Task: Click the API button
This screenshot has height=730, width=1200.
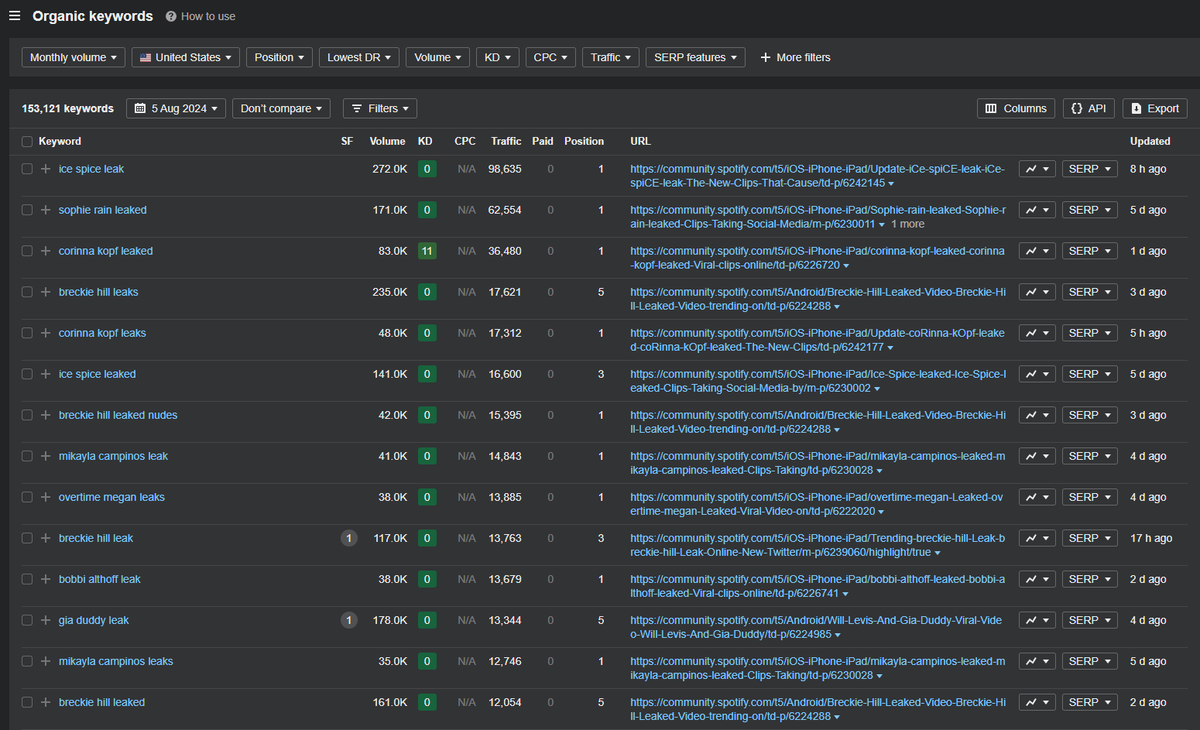Action: 1089,108
